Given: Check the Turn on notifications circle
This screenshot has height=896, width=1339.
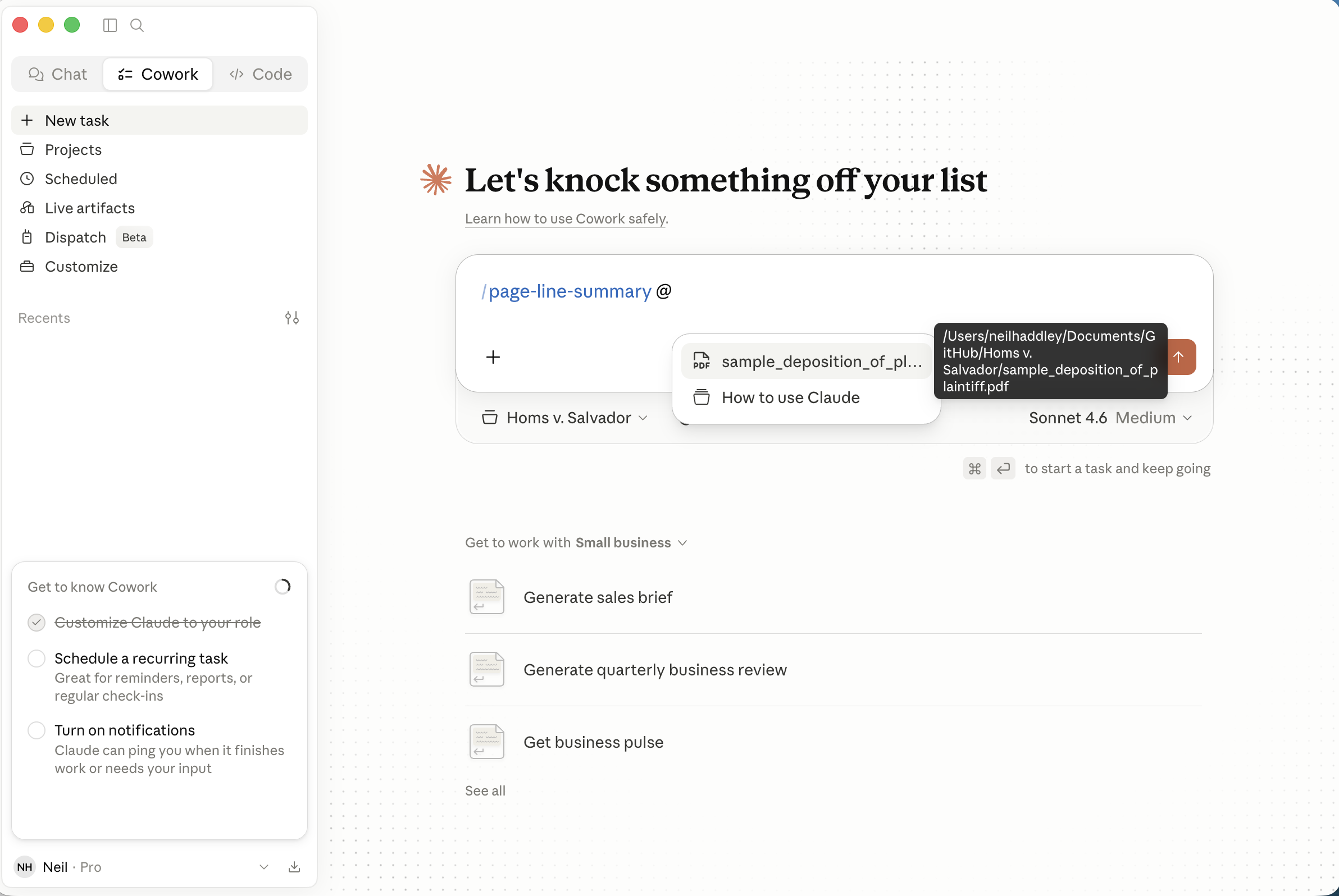Looking at the screenshot, I should click(37, 730).
